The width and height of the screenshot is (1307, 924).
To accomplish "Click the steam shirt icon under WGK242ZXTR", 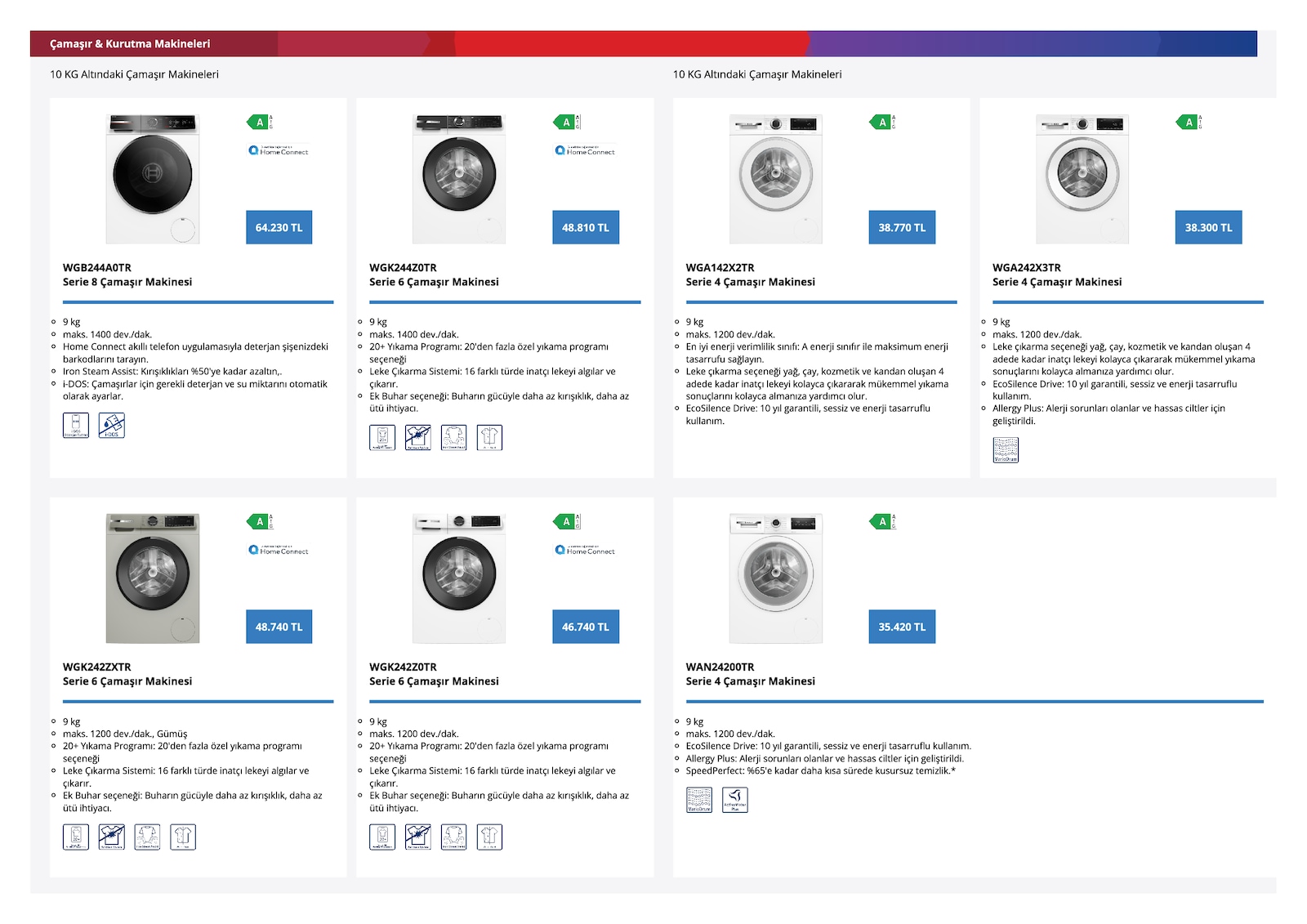I will (148, 837).
